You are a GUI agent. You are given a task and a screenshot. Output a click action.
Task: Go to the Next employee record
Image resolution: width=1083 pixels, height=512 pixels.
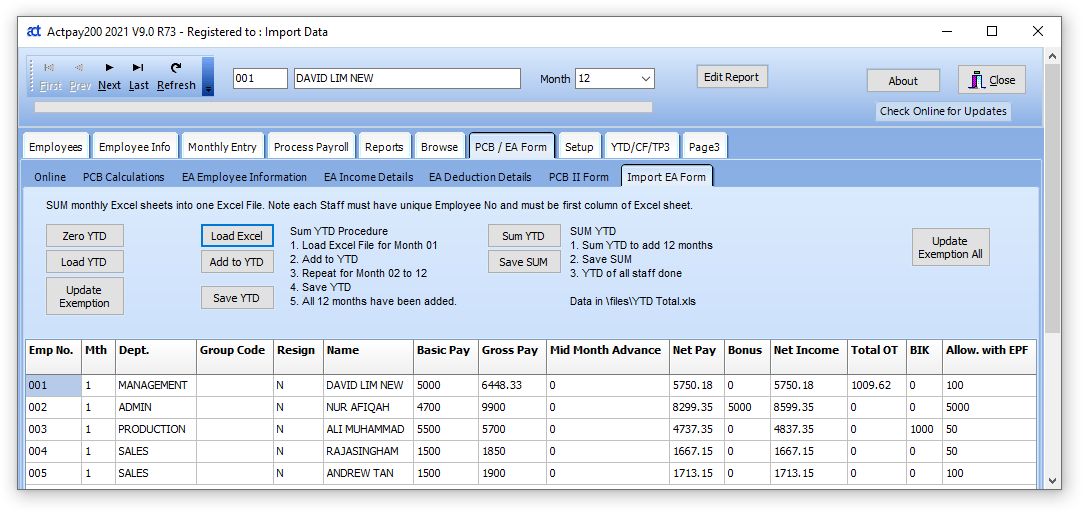point(109,76)
